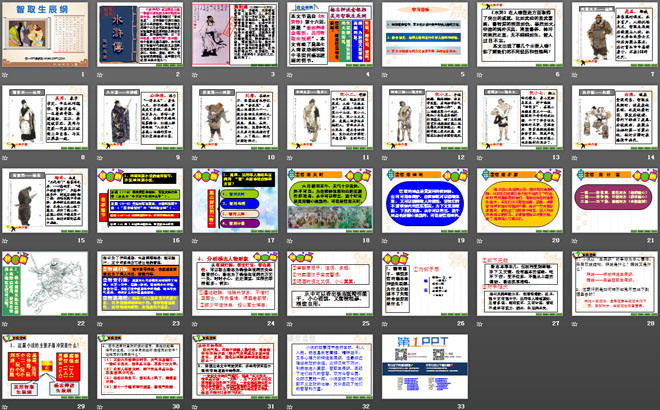Click the animation star under slide 9
Image resolution: width=660 pixels, height=410 pixels.
(x=100, y=158)
